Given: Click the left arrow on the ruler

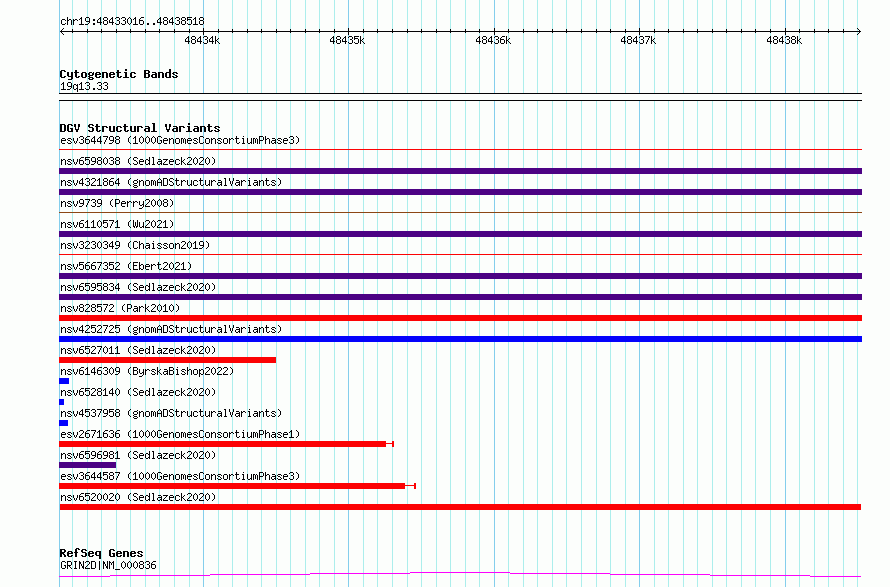Looking at the screenshot, I should [62, 32].
